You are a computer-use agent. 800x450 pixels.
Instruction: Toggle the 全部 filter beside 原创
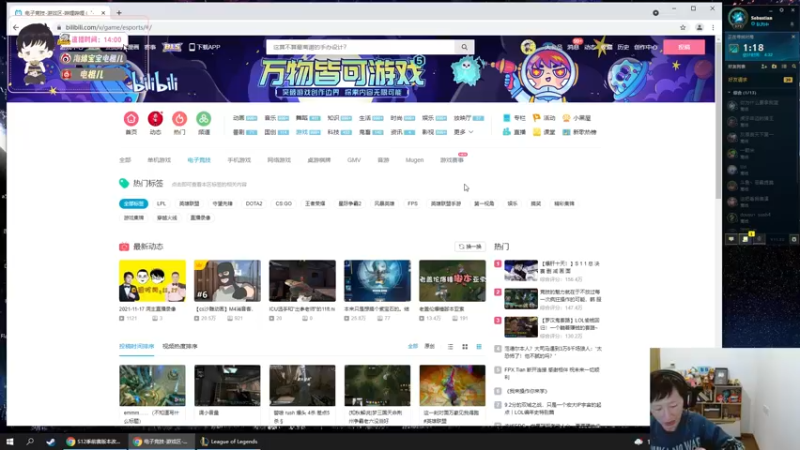[413, 346]
